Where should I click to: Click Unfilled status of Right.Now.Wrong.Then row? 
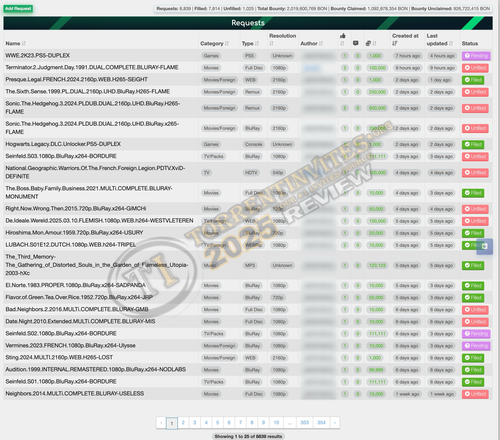(x=475, y=209)
